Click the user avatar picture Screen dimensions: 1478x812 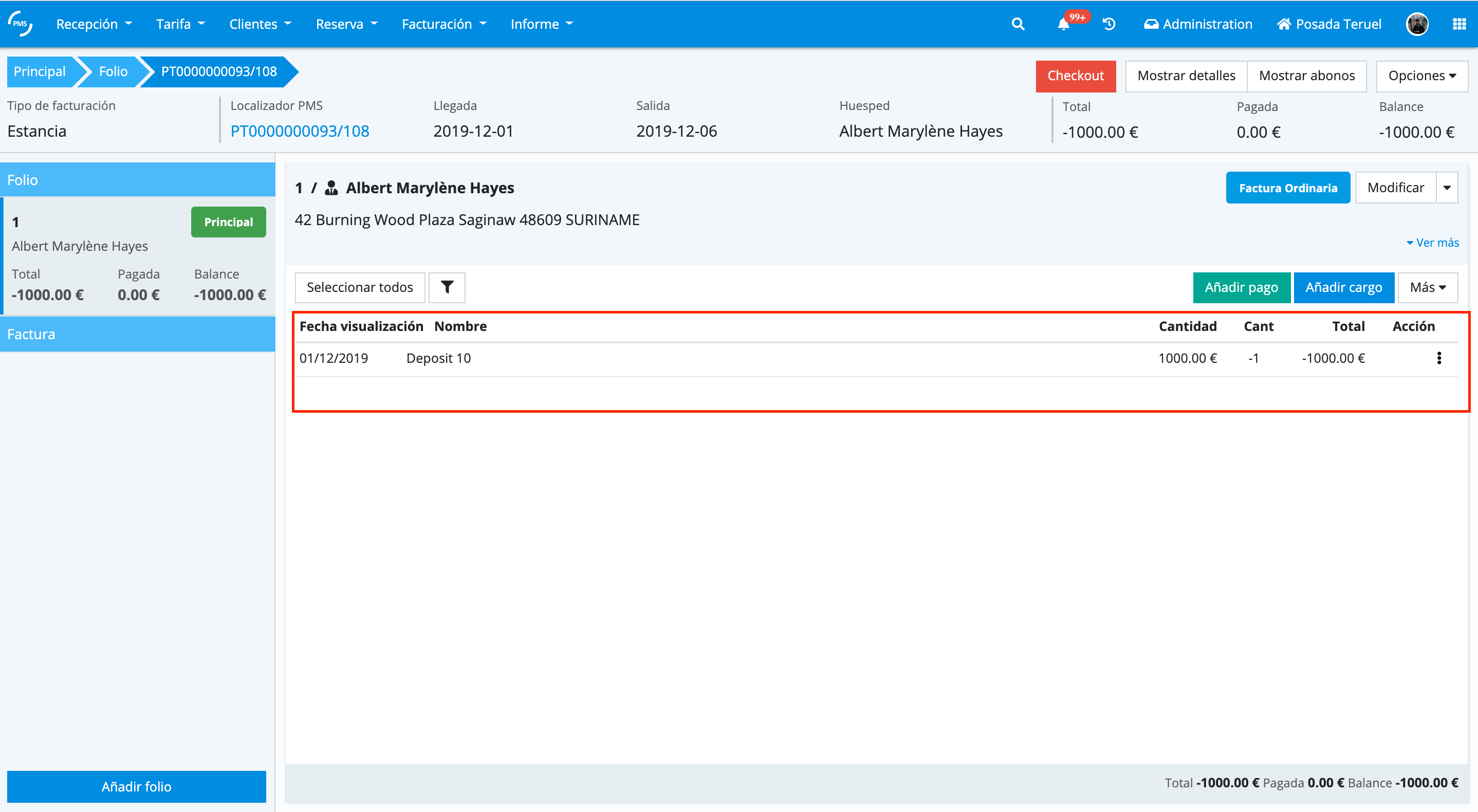coord(1417,24)
